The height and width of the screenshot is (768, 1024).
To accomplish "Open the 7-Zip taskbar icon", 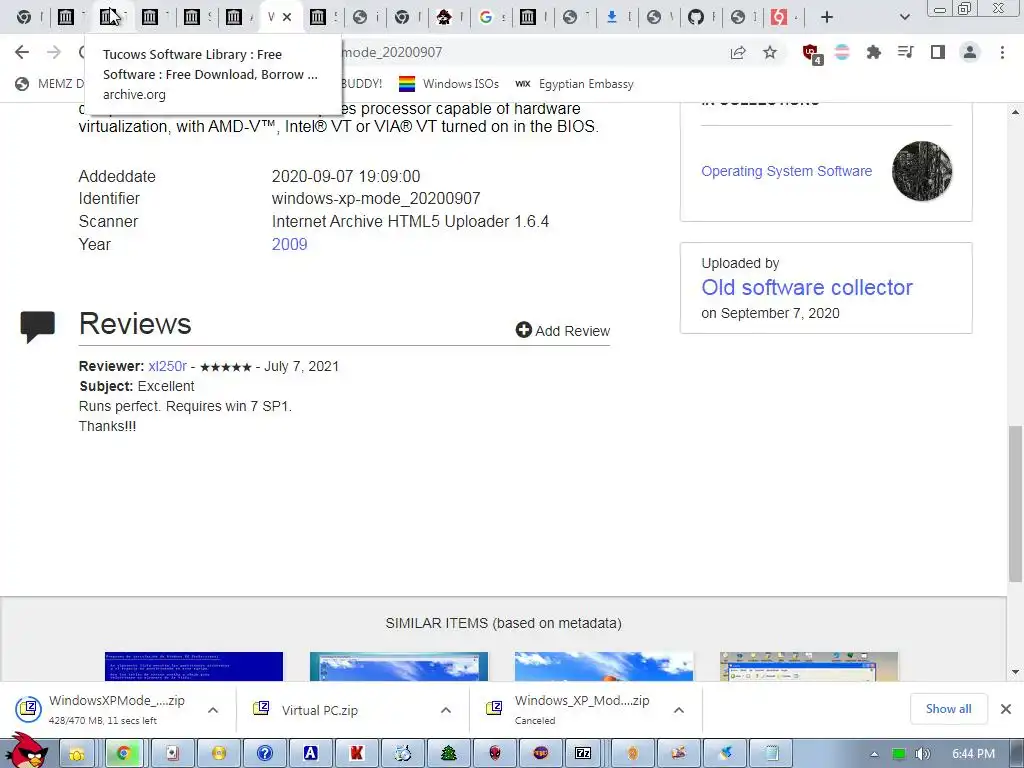I will click(x=583, y=754).
